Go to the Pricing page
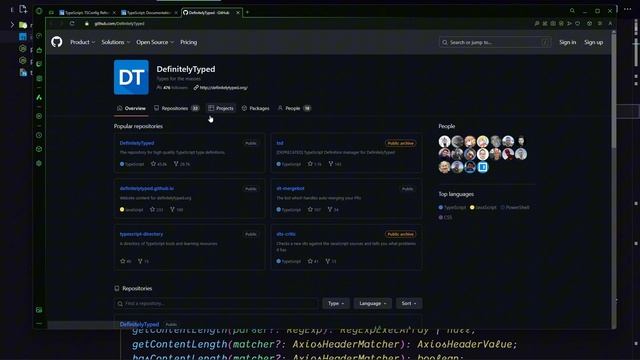The height and width of the screenshot is (360, 640). (189, 42)
